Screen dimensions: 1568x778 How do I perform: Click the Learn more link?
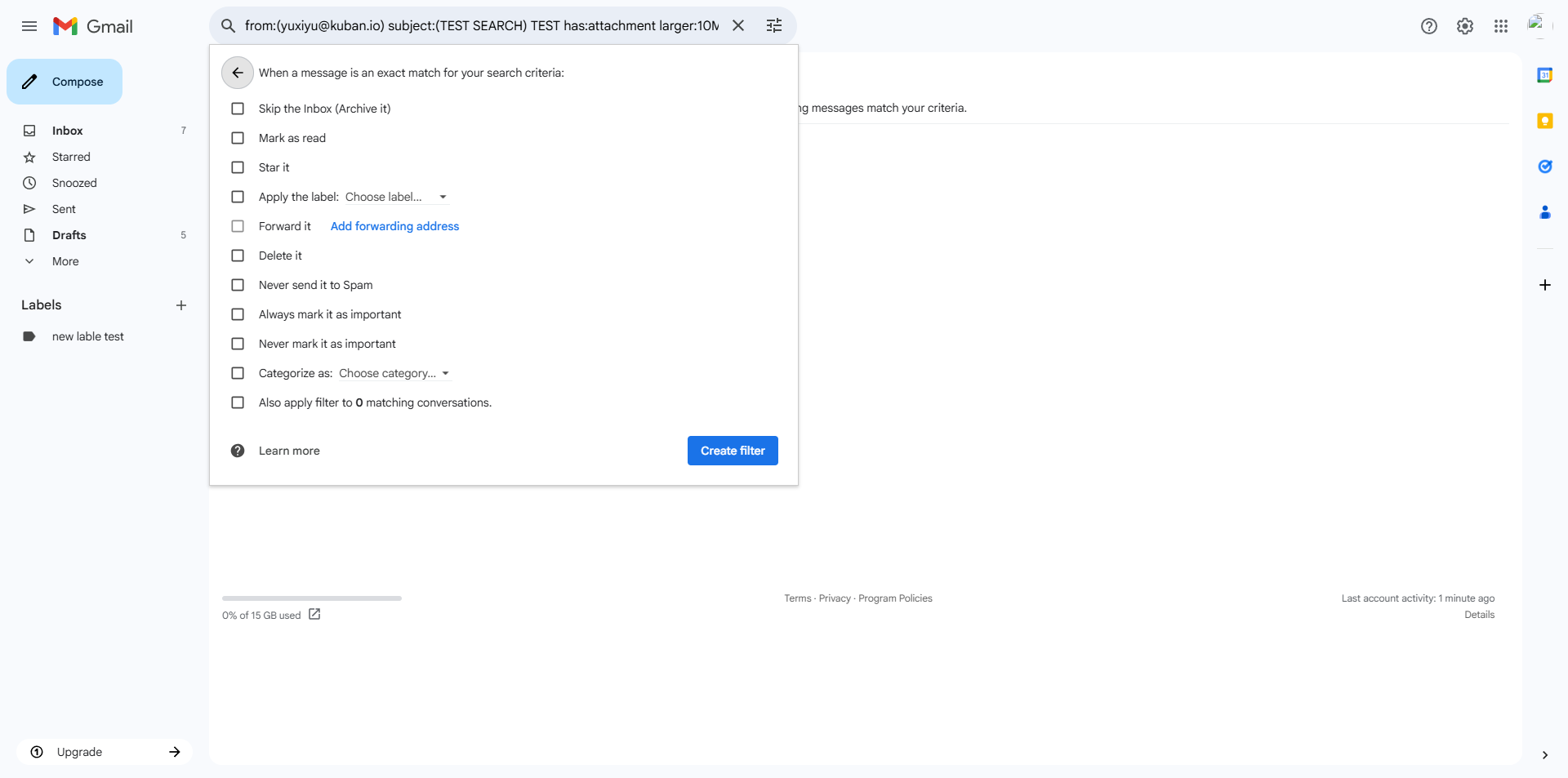[x=289, y=451]
